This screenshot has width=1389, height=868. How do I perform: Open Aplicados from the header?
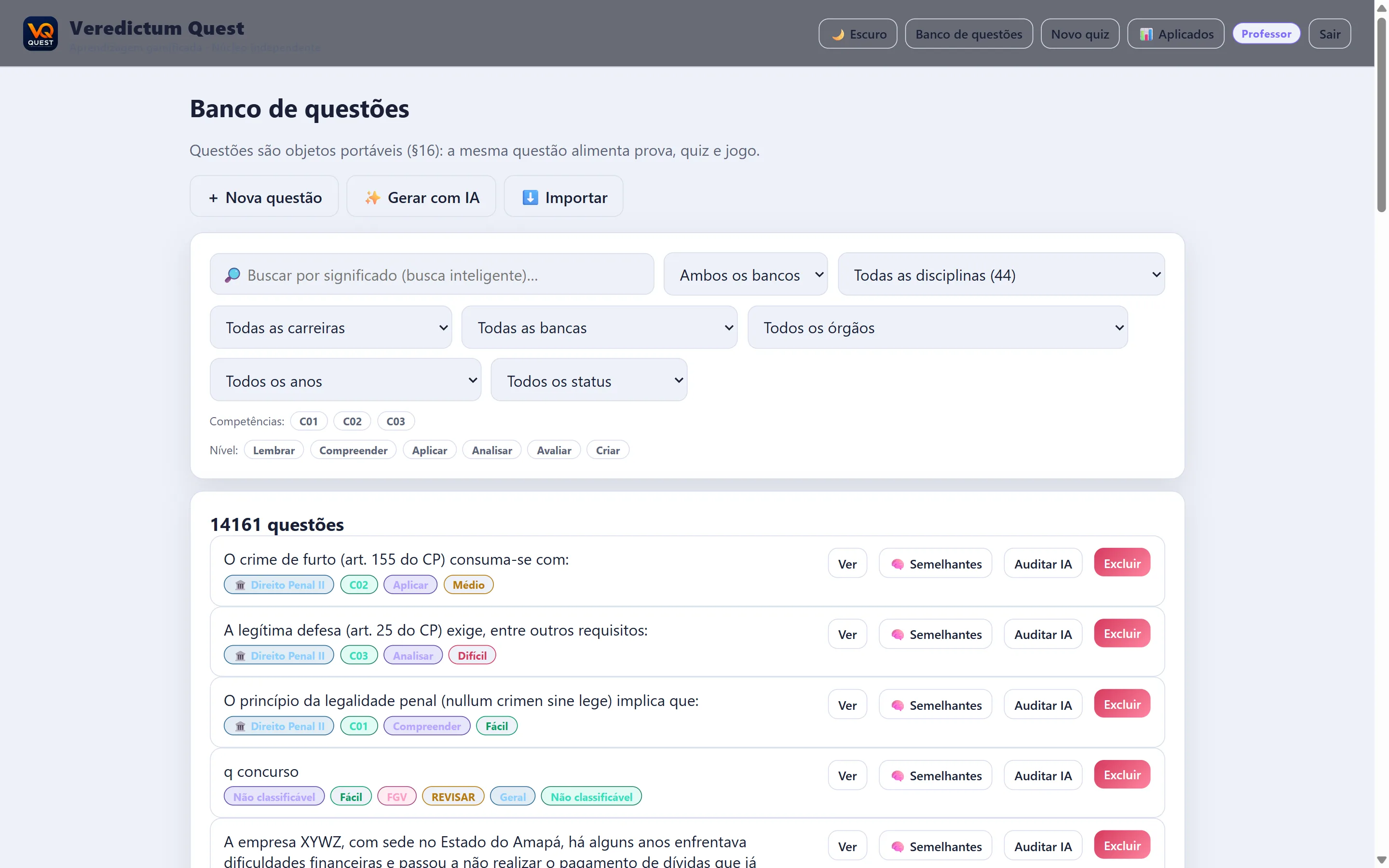[1175, 34]
